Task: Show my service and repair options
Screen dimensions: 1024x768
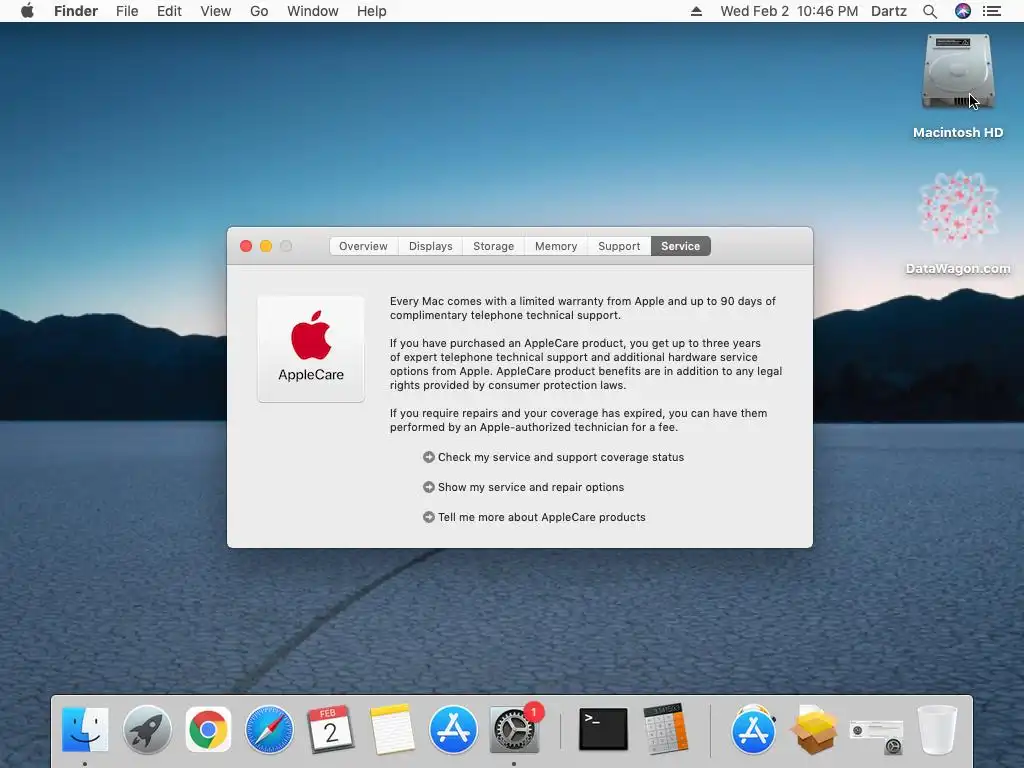Action: pyautogui.click(x=523, y=487)
